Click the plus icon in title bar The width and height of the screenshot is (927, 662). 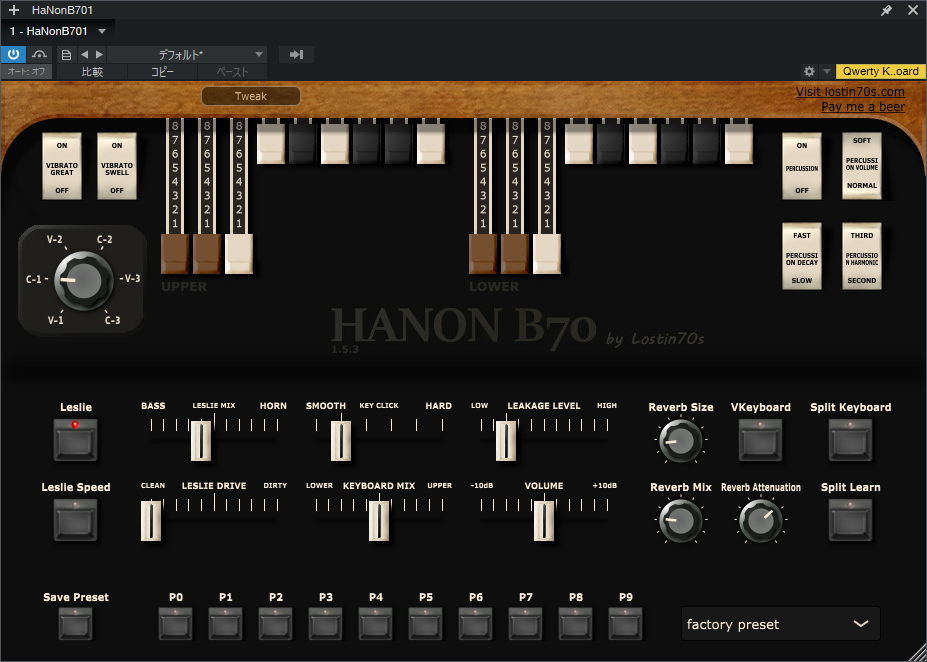pyautogui.click(x=14, y=10)
